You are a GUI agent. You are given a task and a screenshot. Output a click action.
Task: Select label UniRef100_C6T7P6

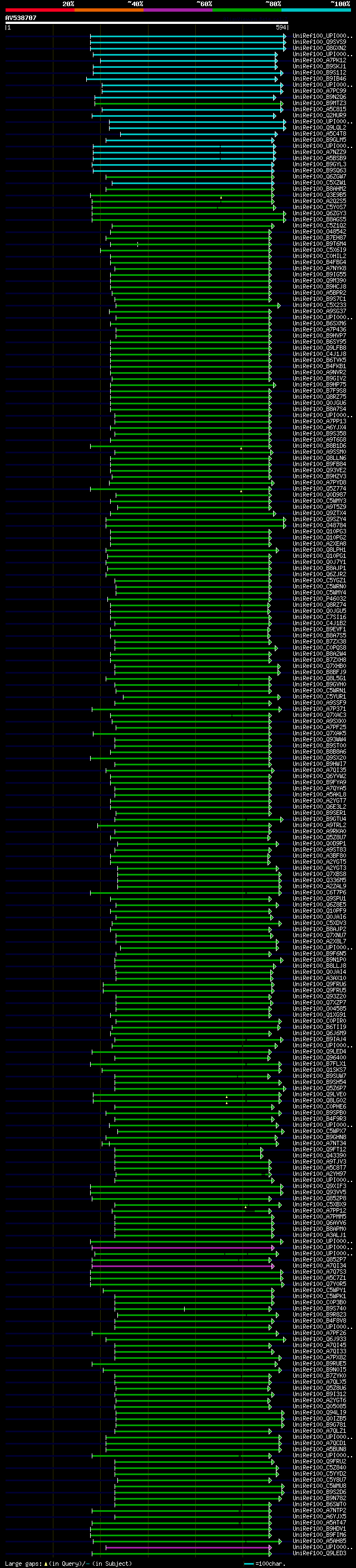(319, 893)
